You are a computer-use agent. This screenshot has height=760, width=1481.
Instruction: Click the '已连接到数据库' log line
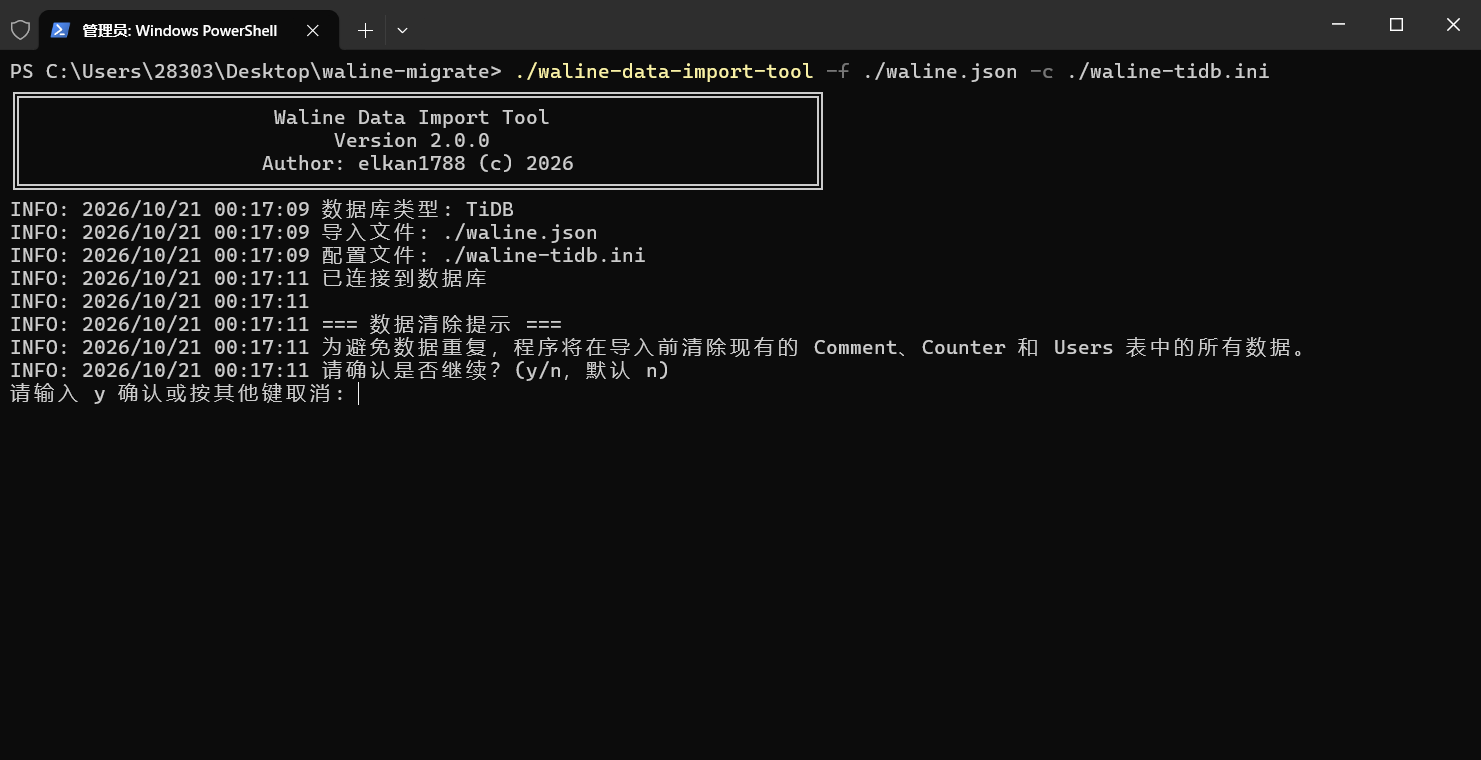point(248,278)
